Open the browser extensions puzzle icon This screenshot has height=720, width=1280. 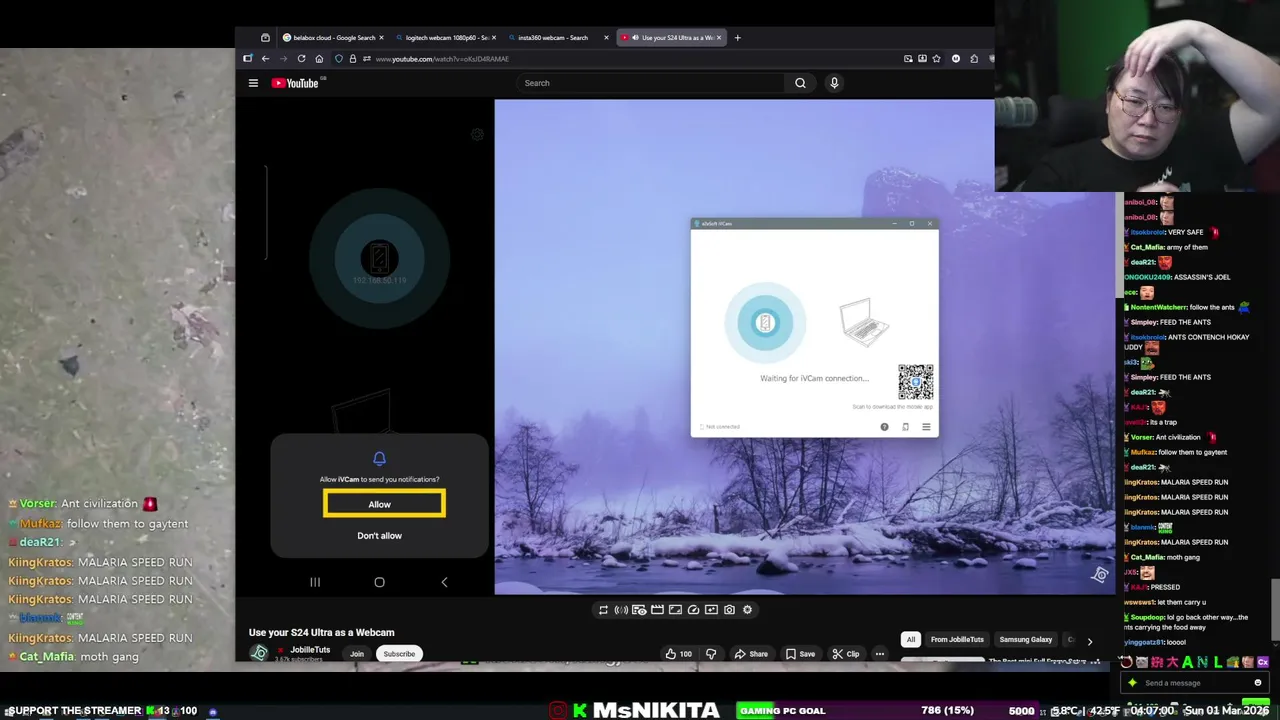974,59
